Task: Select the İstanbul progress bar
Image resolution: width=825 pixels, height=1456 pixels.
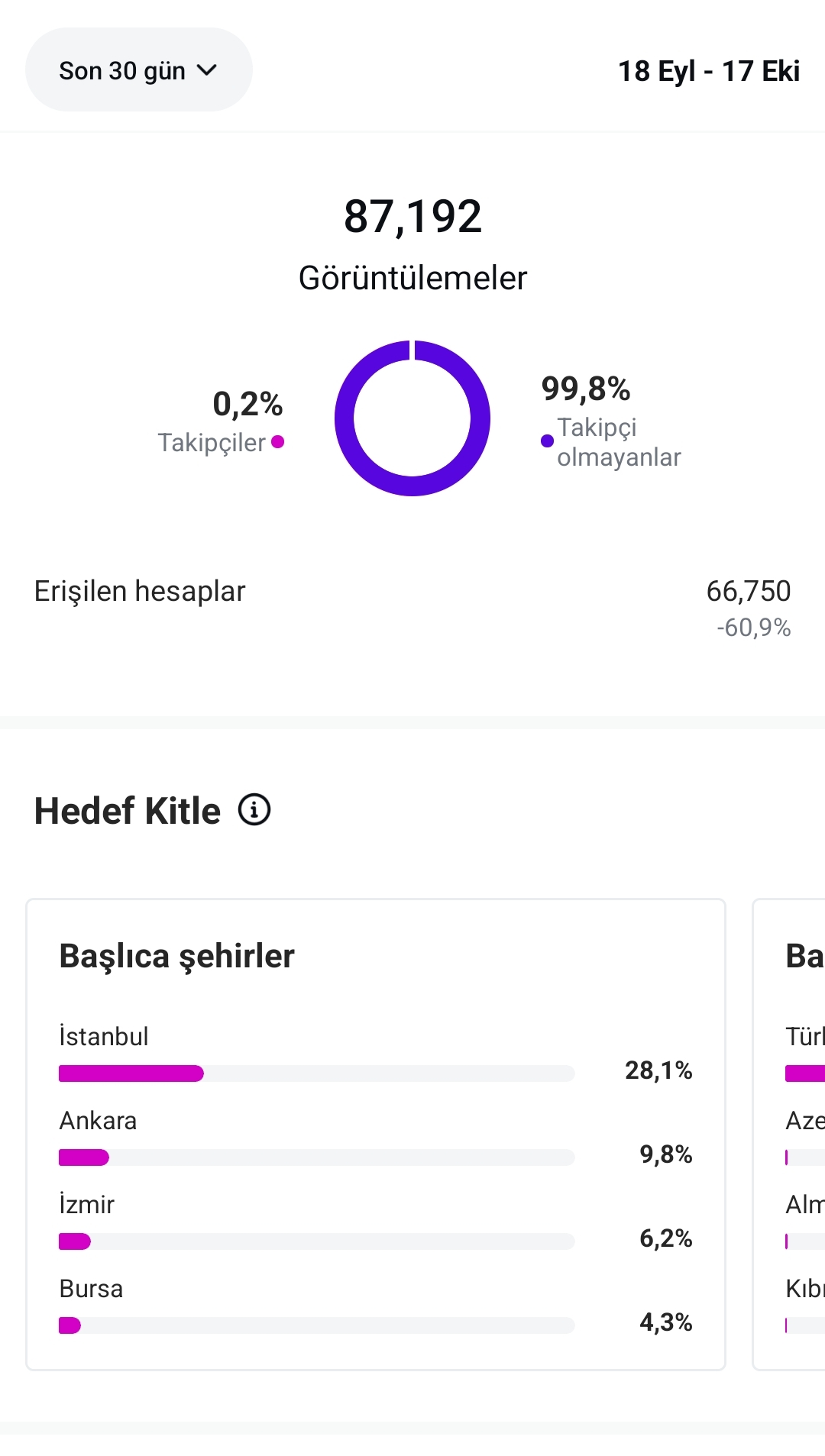Action: [316, 1073]
